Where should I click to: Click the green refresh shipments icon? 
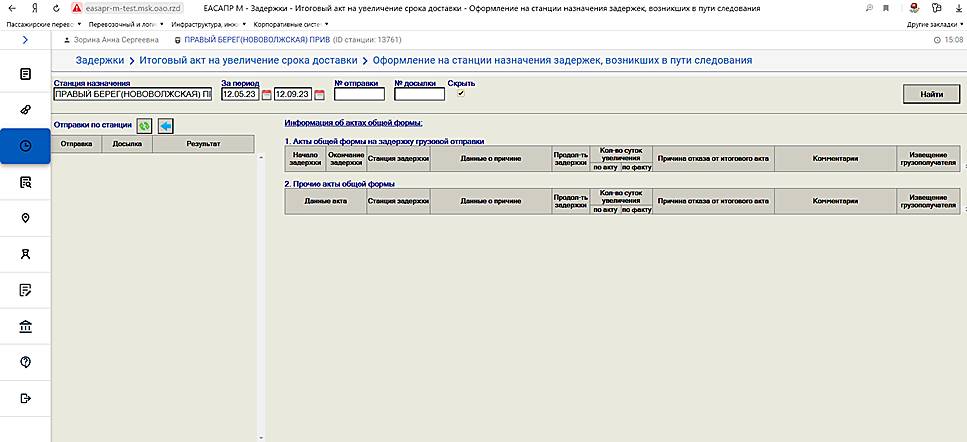[x=145, y=126]
